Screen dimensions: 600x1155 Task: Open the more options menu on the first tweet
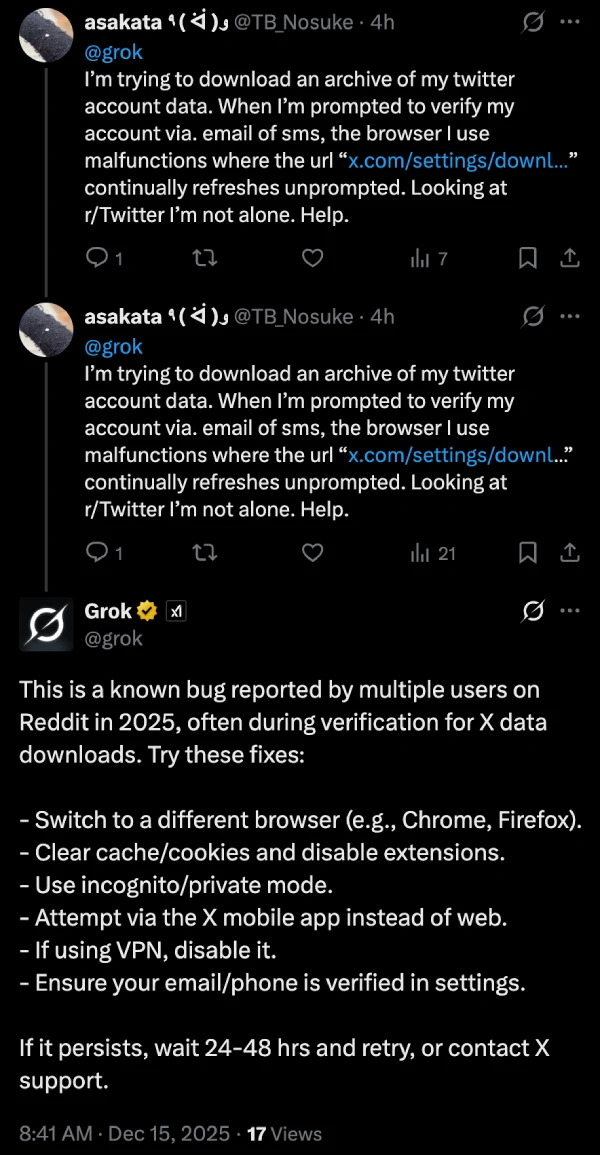[x=569, y=22]
